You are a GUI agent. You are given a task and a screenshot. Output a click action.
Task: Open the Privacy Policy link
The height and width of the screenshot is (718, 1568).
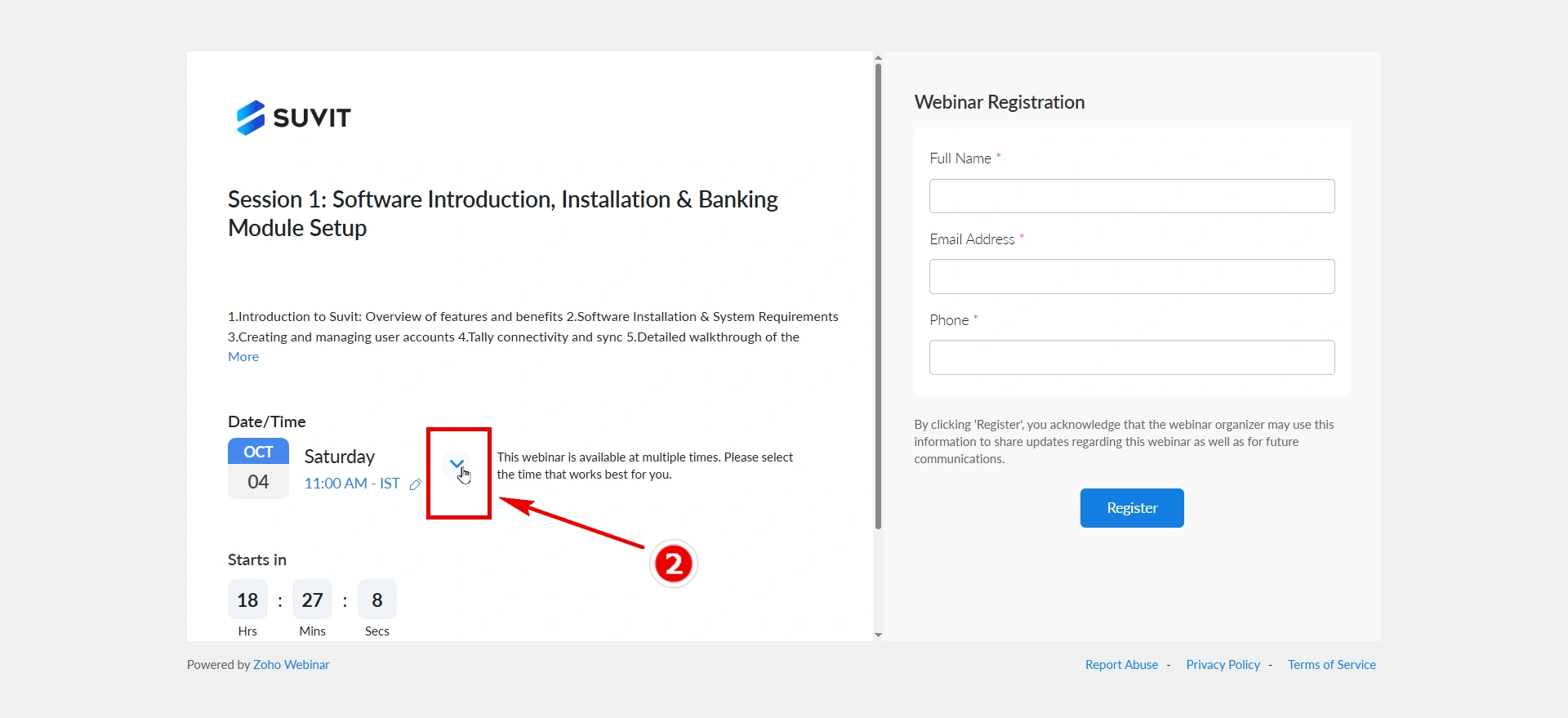click(1223, 665)
